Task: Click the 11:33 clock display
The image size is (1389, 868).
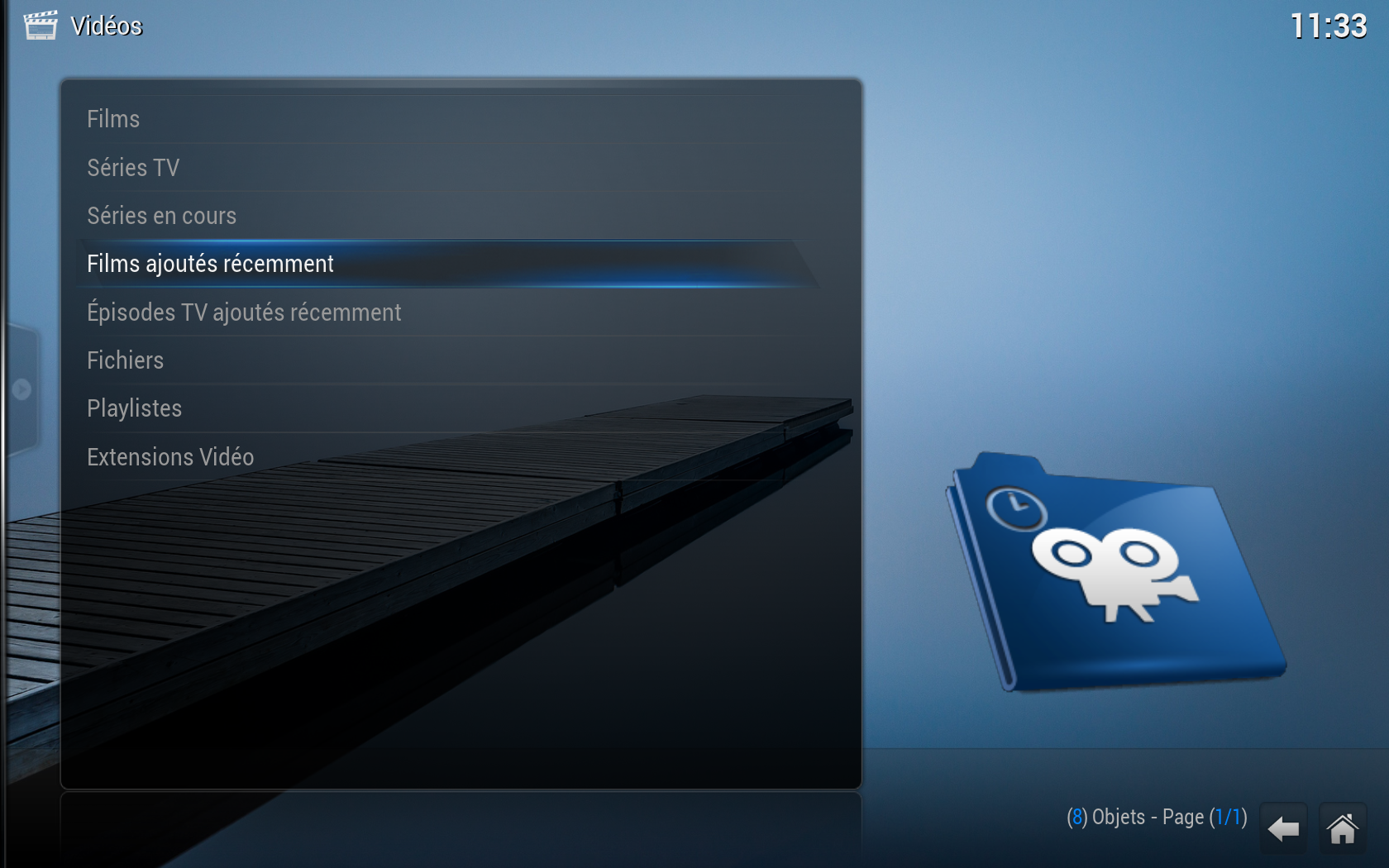Action: pyautogui.click(x=1329, y=26)
